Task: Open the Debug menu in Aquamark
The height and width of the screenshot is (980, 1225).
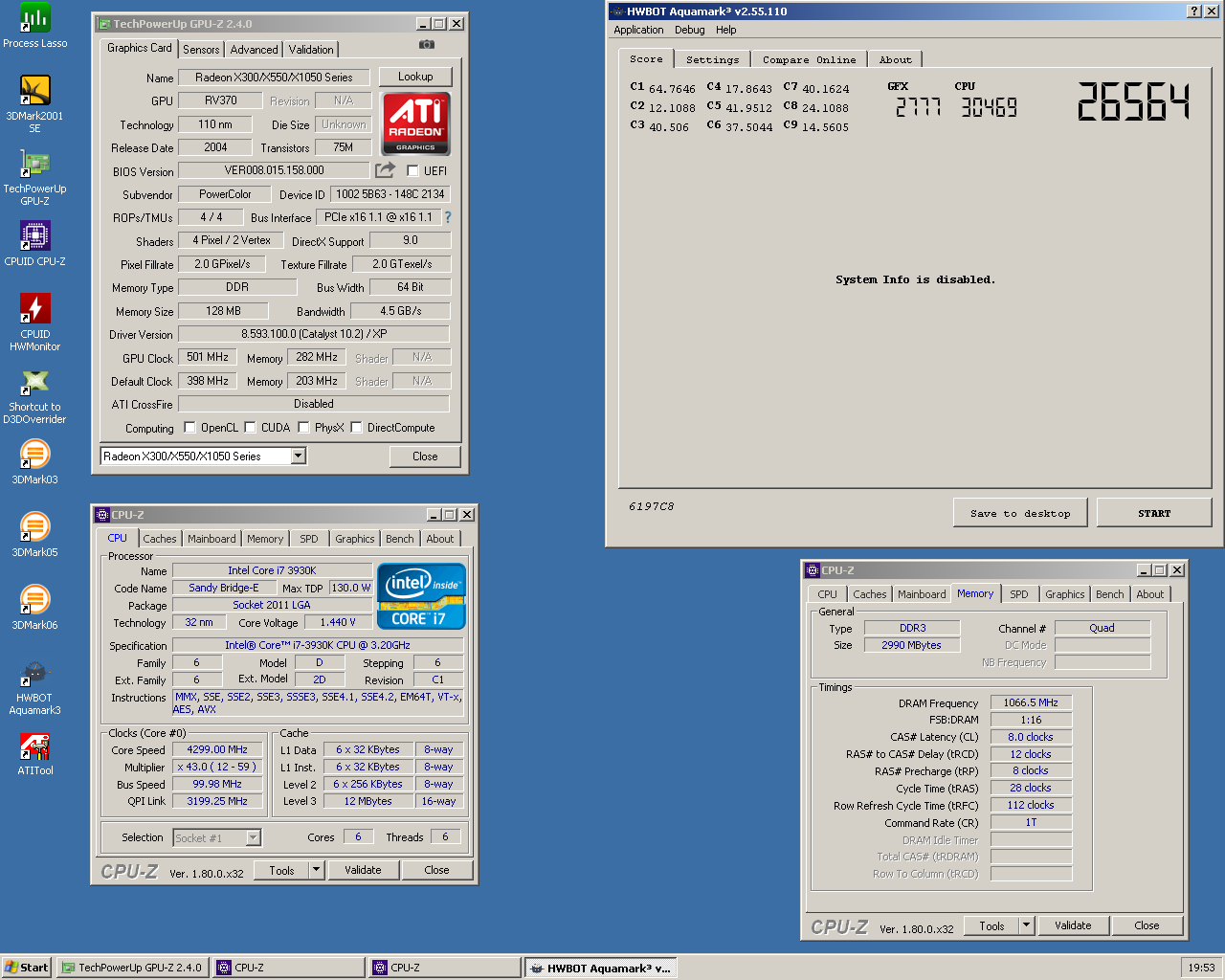Action: point(689,30)
